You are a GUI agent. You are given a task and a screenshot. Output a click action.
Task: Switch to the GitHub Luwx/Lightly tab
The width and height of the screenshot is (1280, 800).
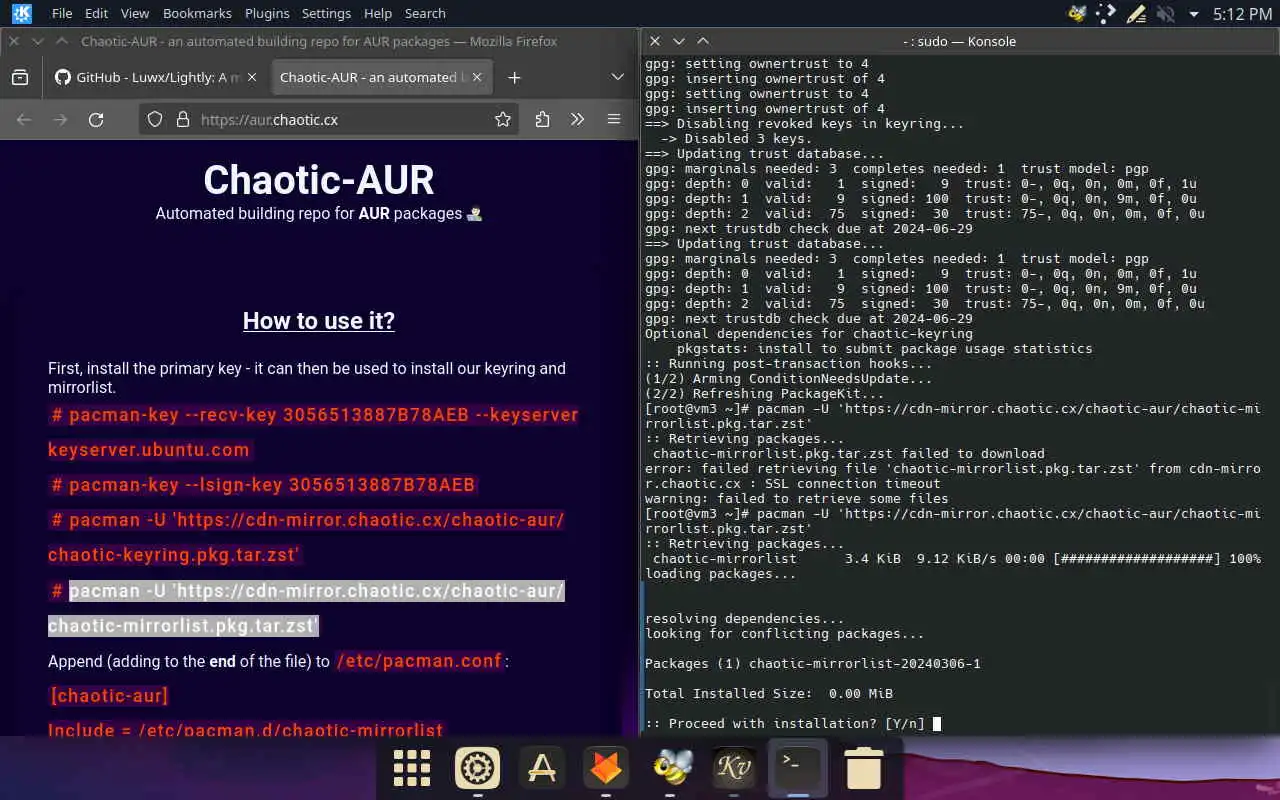click(x=150, y=77)
